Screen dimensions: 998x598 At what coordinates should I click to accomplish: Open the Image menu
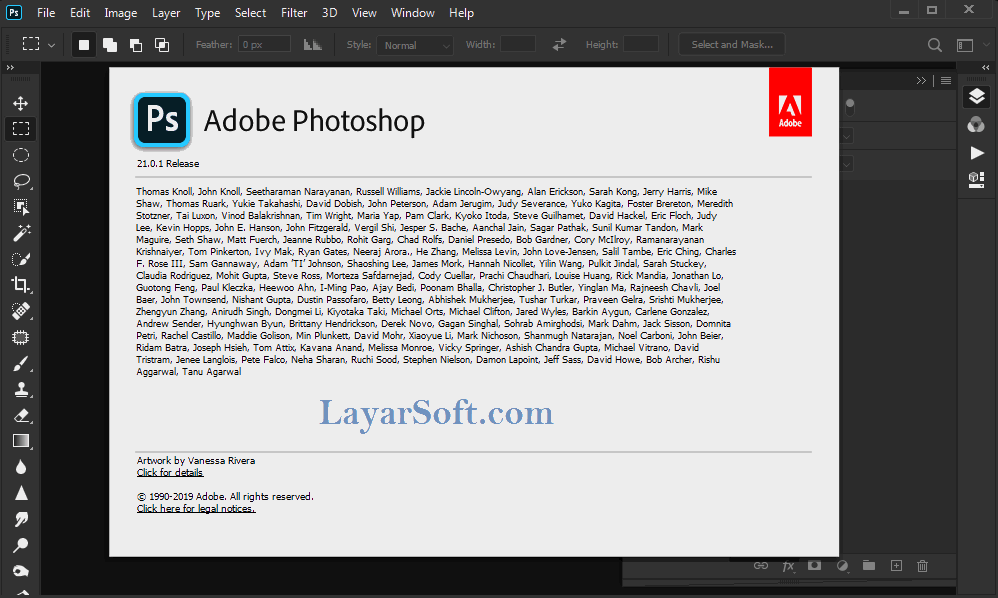[120, 13]
